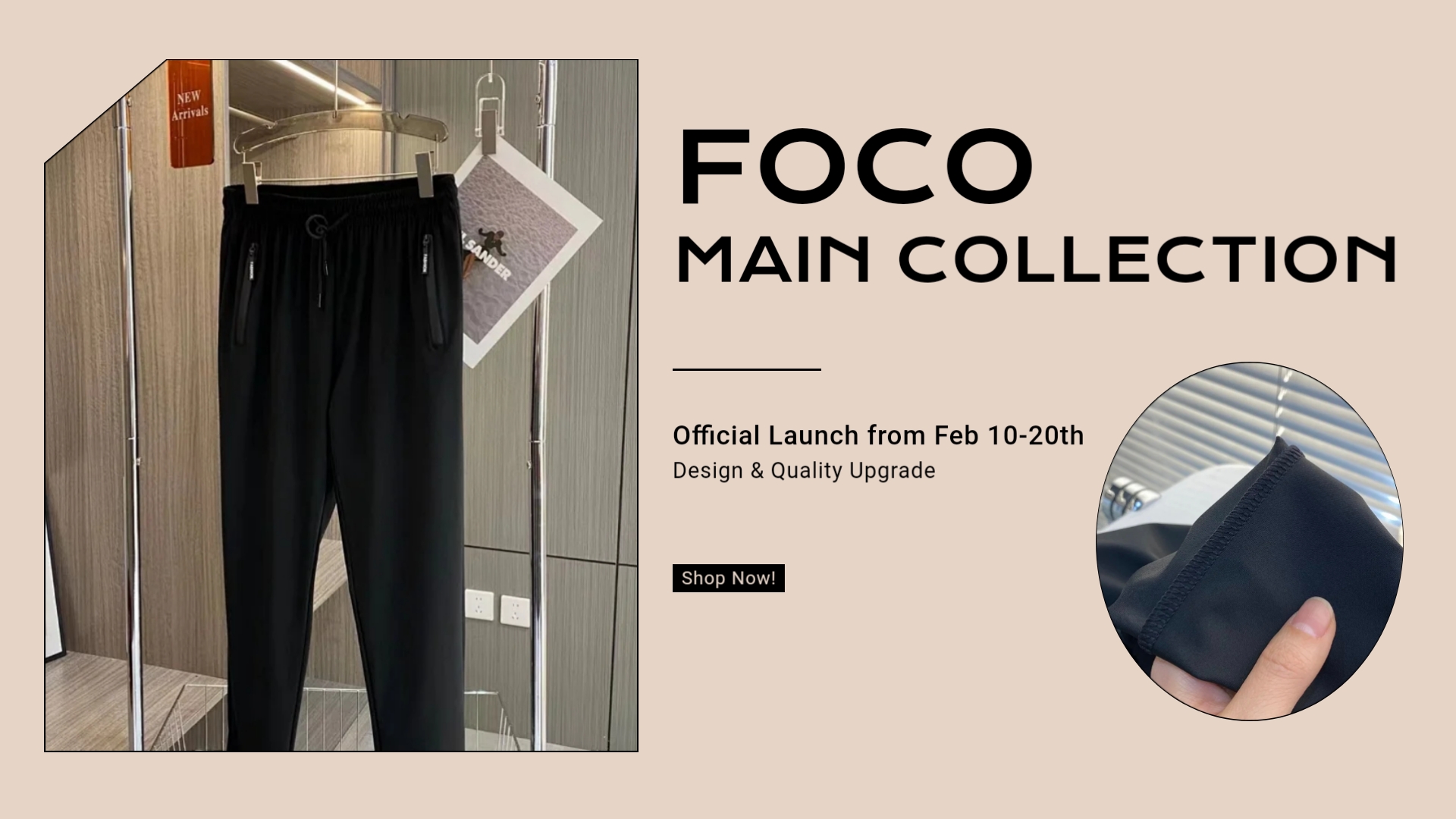Open the circular fabric close-up image

1249,541
